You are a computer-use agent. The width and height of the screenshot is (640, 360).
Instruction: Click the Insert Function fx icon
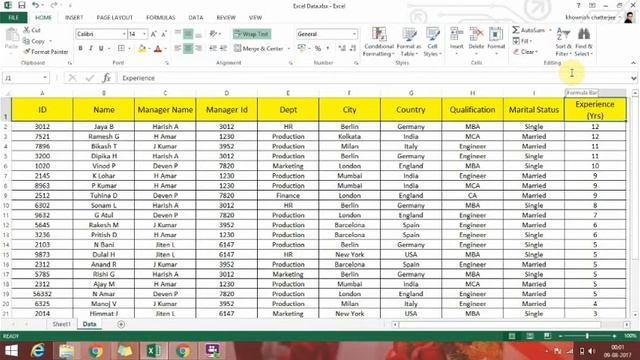click(107, 78)
